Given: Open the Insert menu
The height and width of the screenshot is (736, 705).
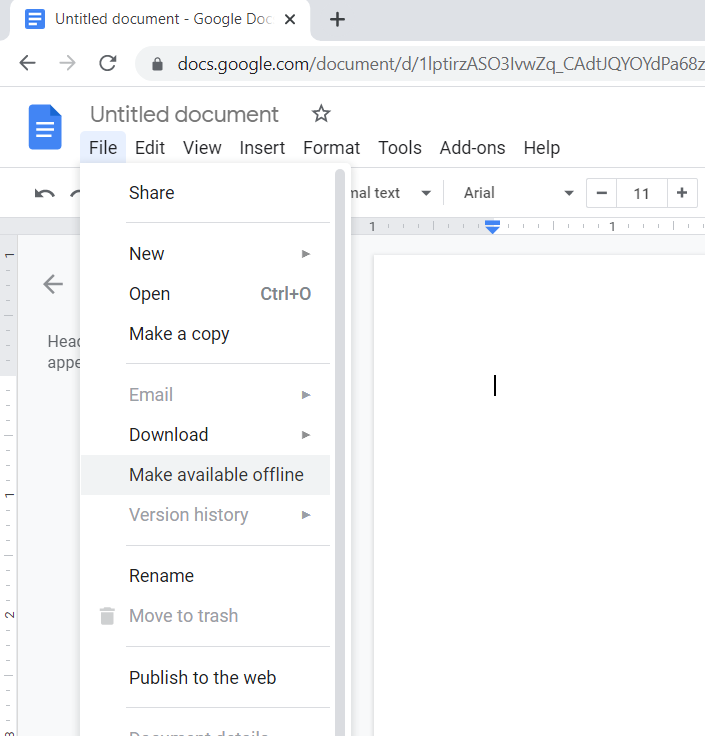Looking at the screenshot, I should point(262,147).
